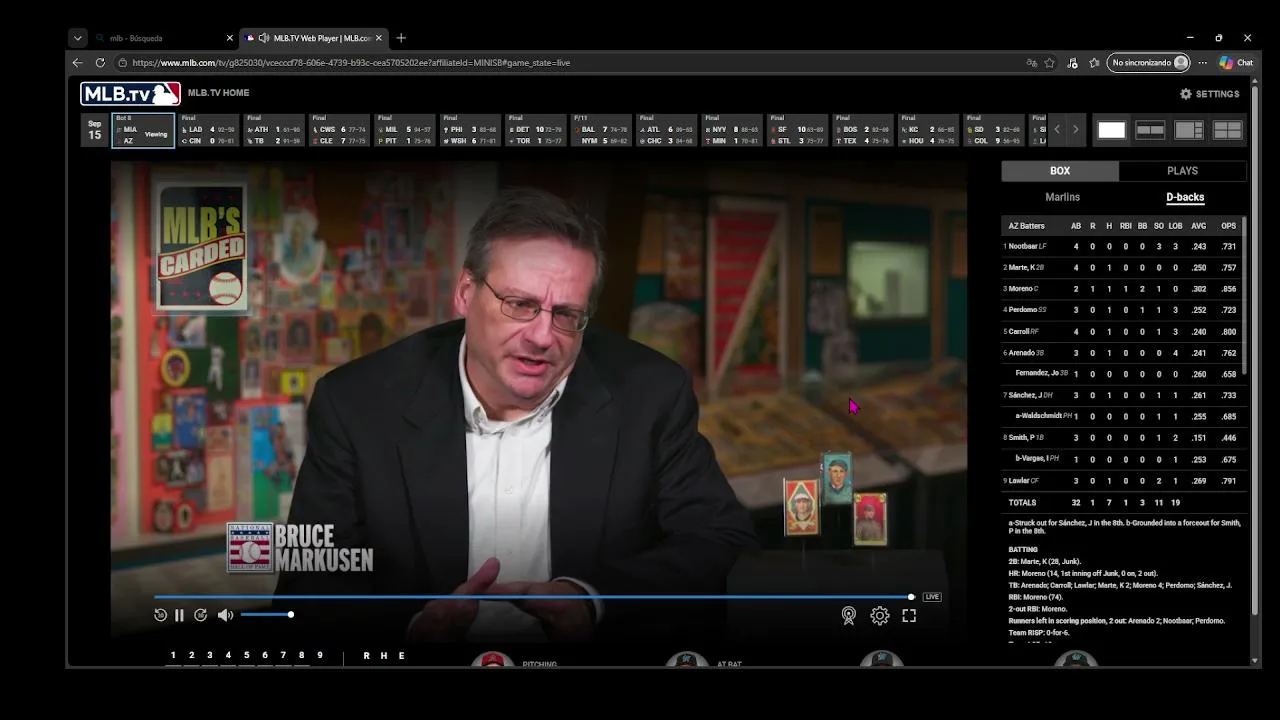Show Marlins box score

1063,197
